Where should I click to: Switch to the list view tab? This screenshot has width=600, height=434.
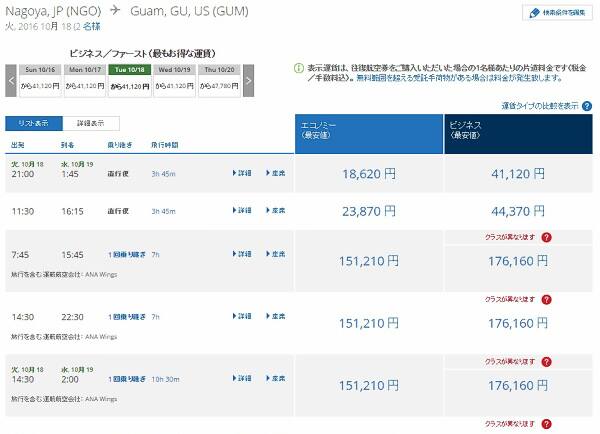(x=34, y=123)
